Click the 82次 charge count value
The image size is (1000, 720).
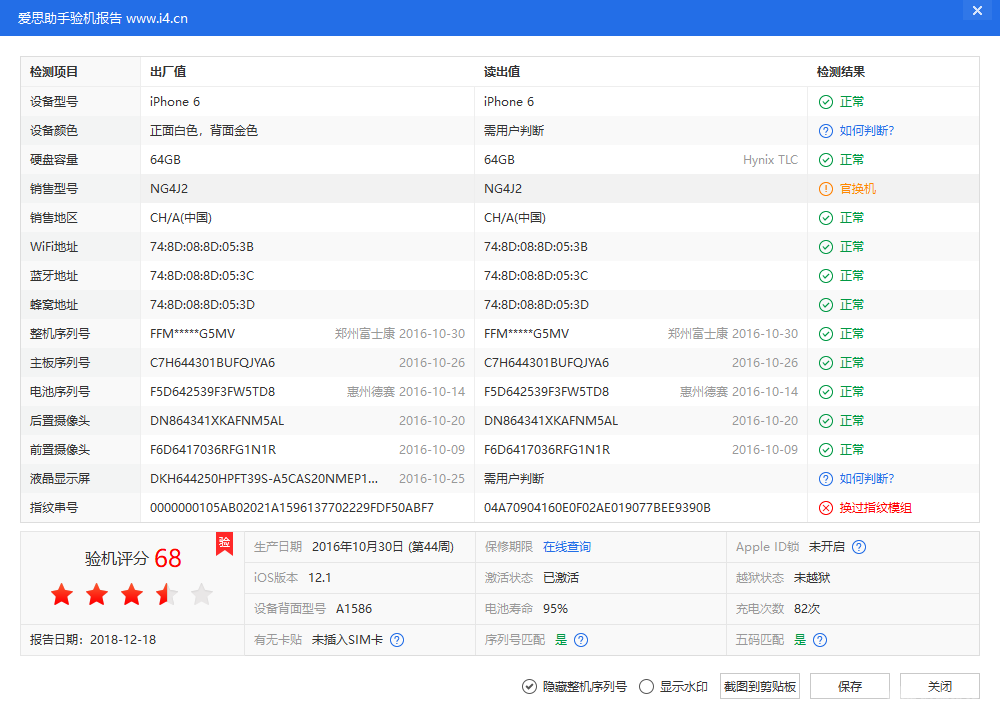click(x=807, y=609)
